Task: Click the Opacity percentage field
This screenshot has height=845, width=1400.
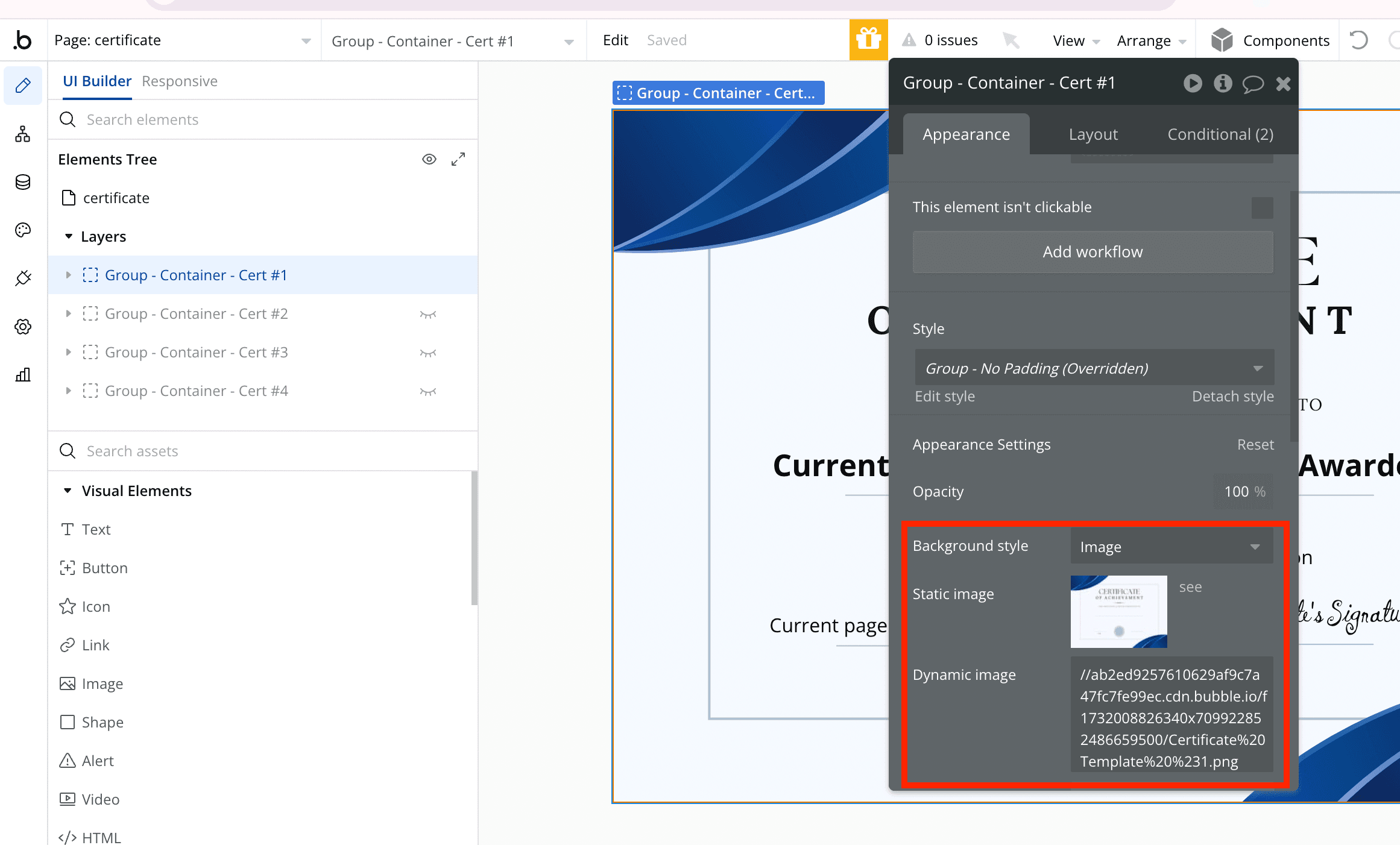Action: point(1242,492)
